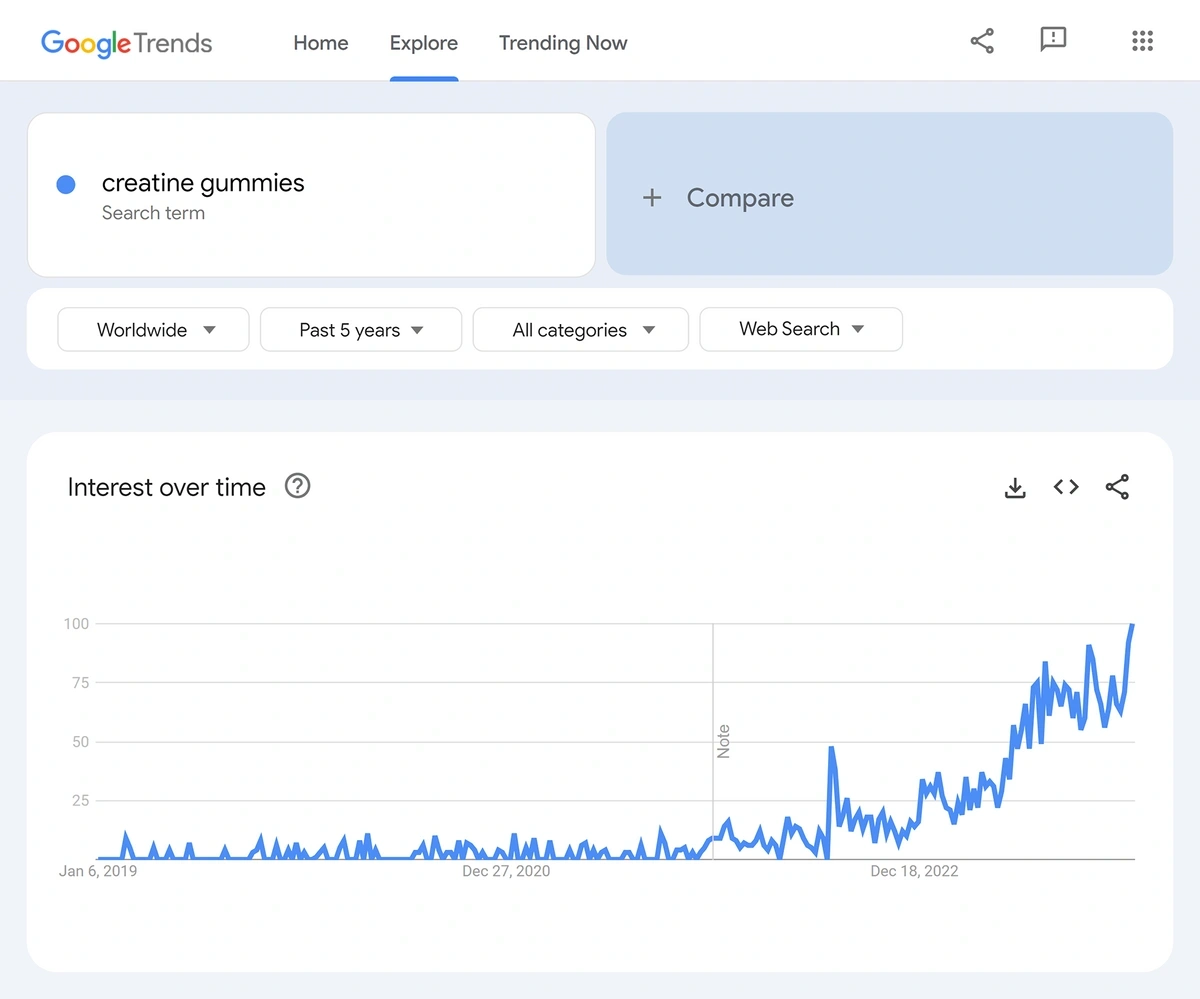The height and width of the screenshot is (999, 1200).
Task: Expand the Web Search type dropdown
Action: tap(801, 329)
